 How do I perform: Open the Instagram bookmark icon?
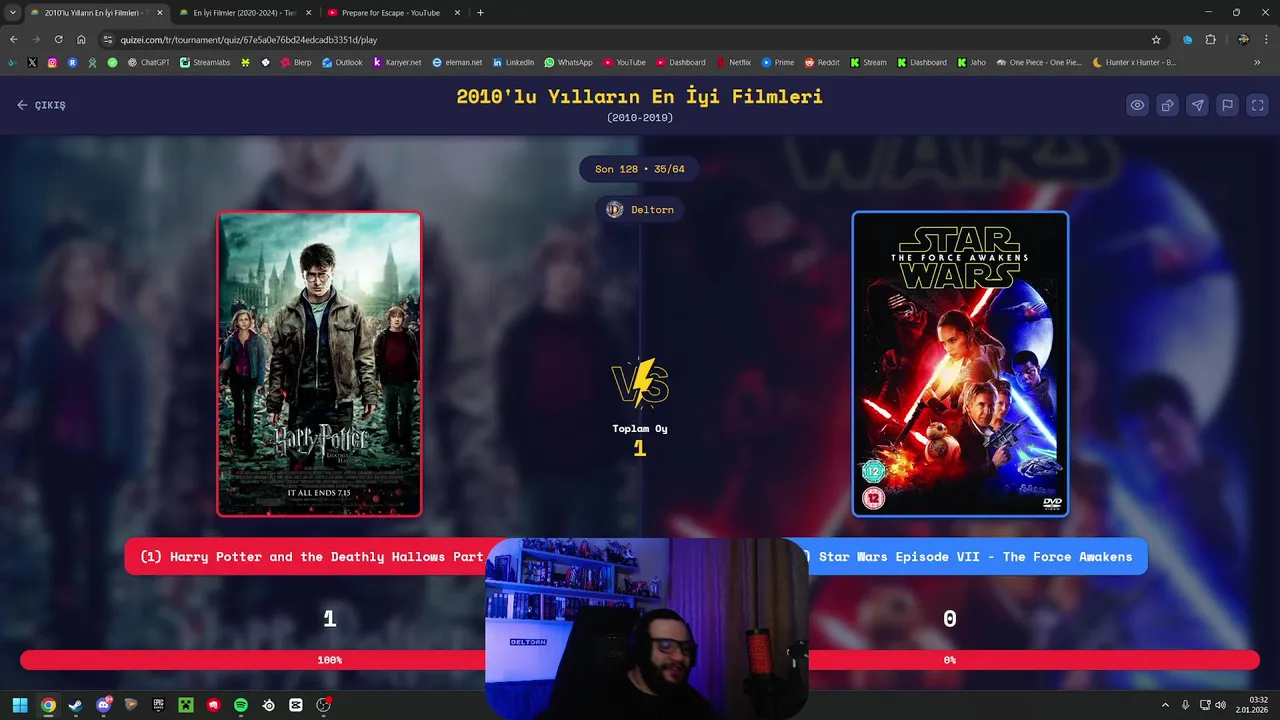(52, 62)
